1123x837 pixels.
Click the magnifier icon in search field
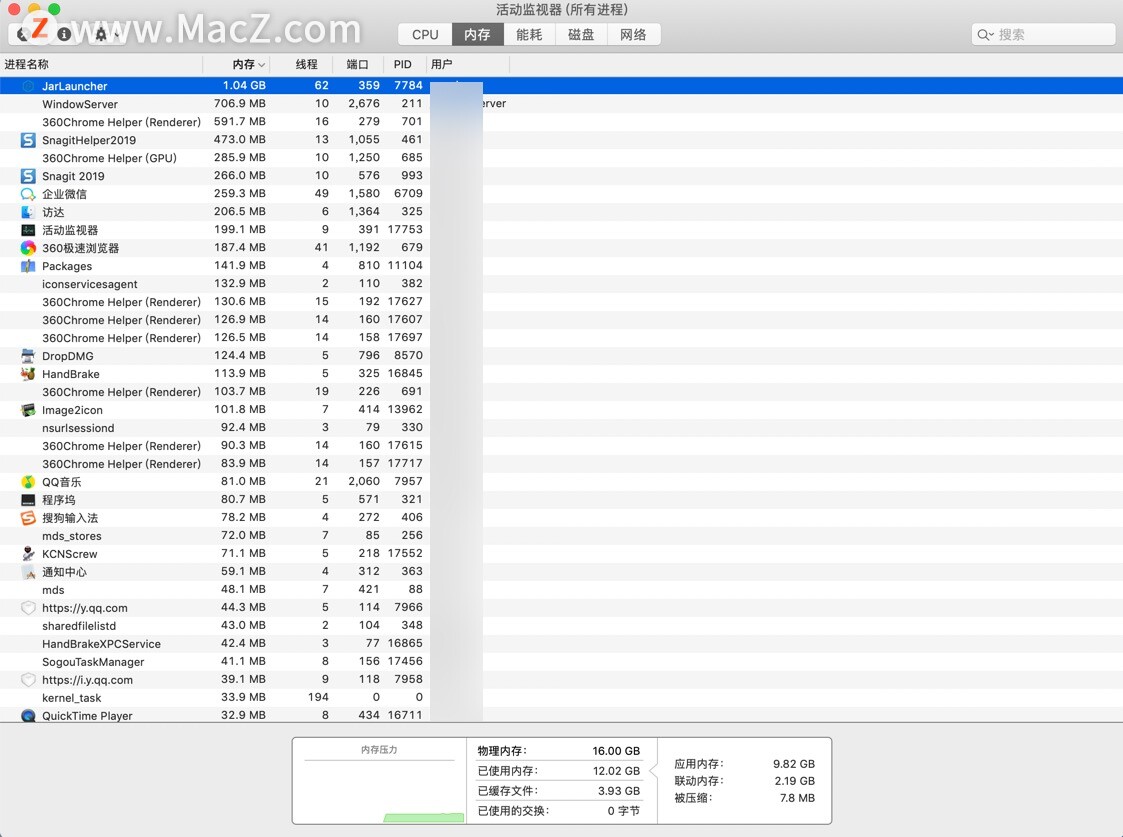[x=985, y=34]
